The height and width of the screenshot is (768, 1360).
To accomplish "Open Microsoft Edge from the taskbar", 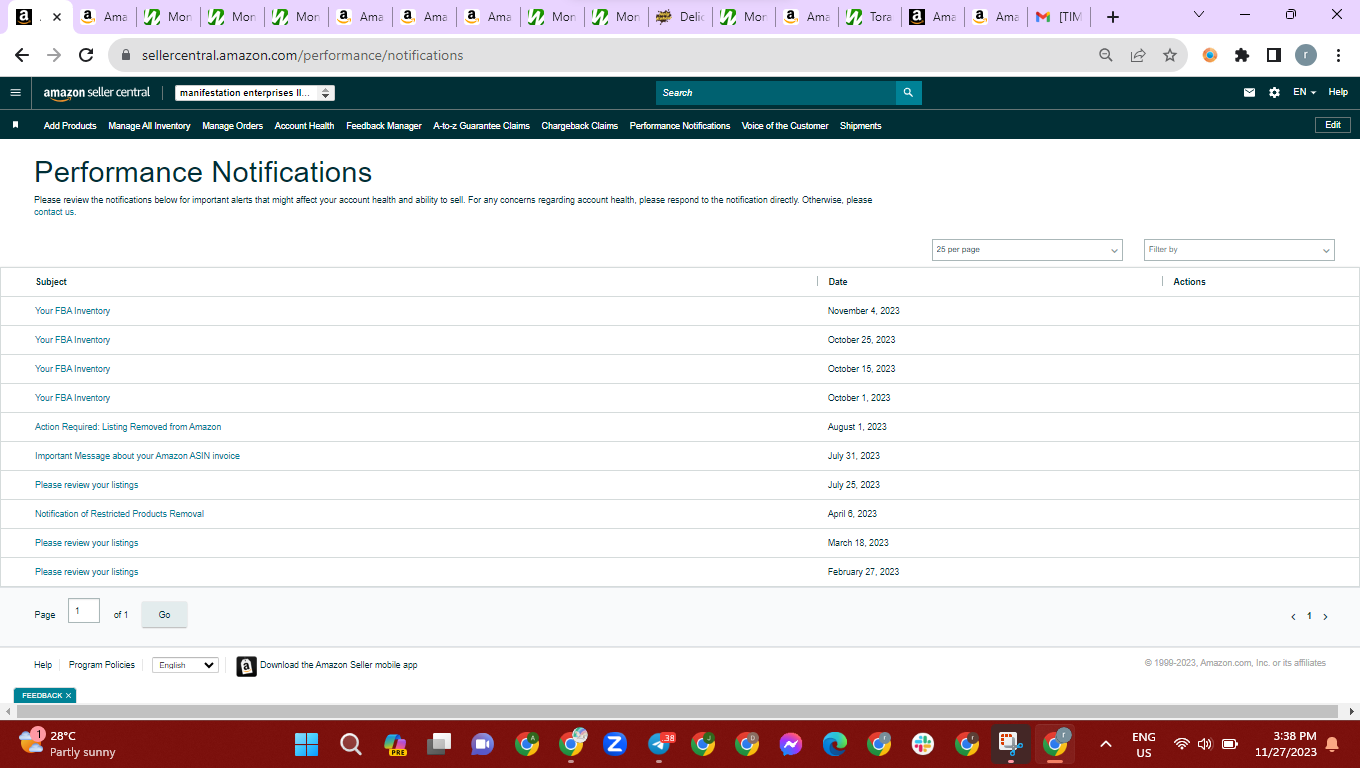I will click(x=835, y=744).
